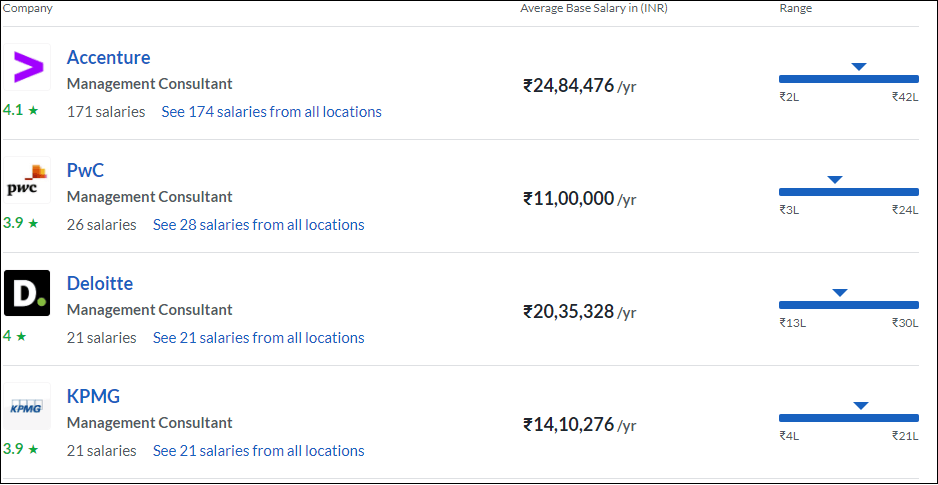Click Deloitte salary range bar
938x485 pixels.
(x=848, y=305)
